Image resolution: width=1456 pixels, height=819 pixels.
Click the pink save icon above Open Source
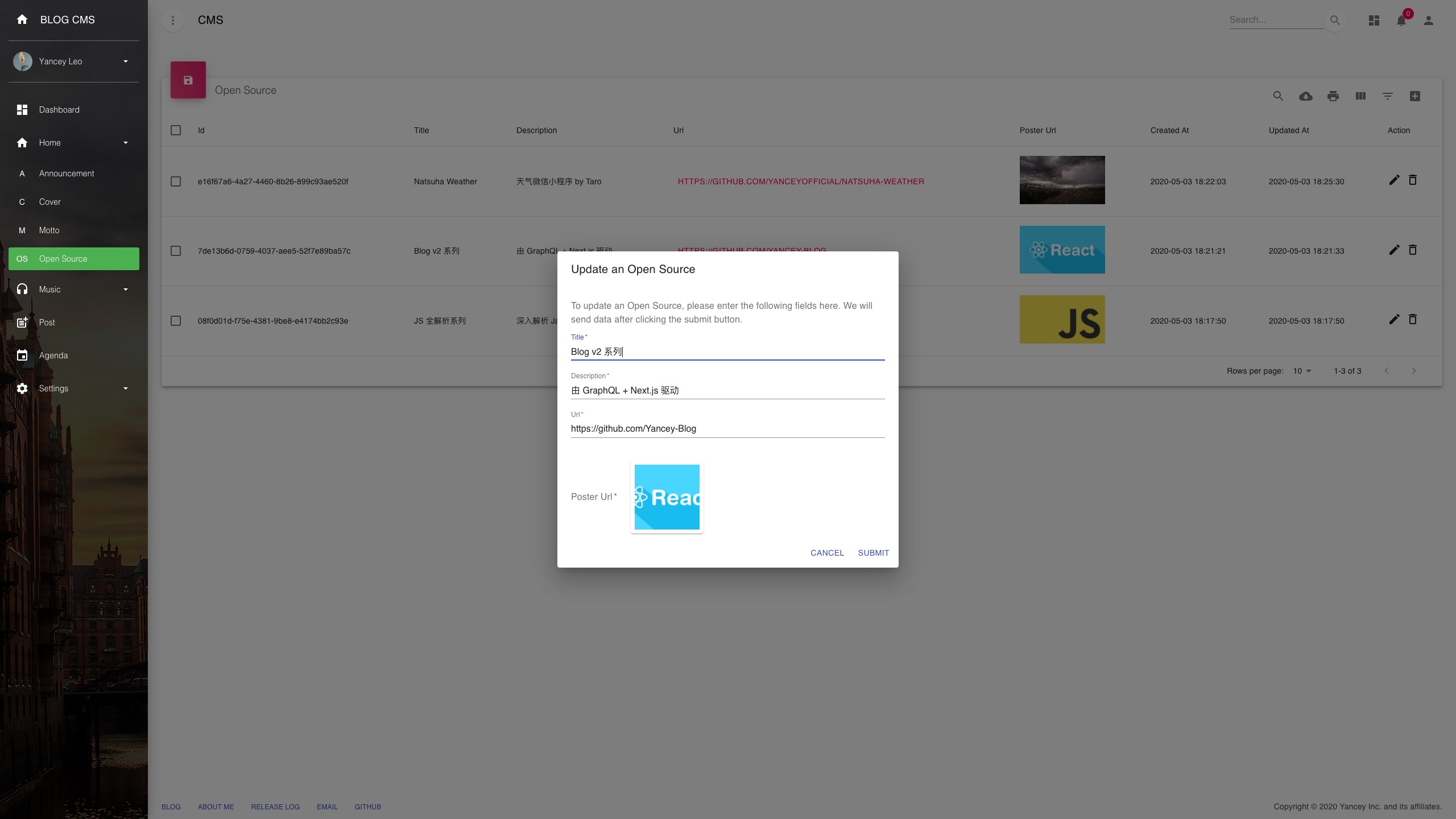click(188, 80)
